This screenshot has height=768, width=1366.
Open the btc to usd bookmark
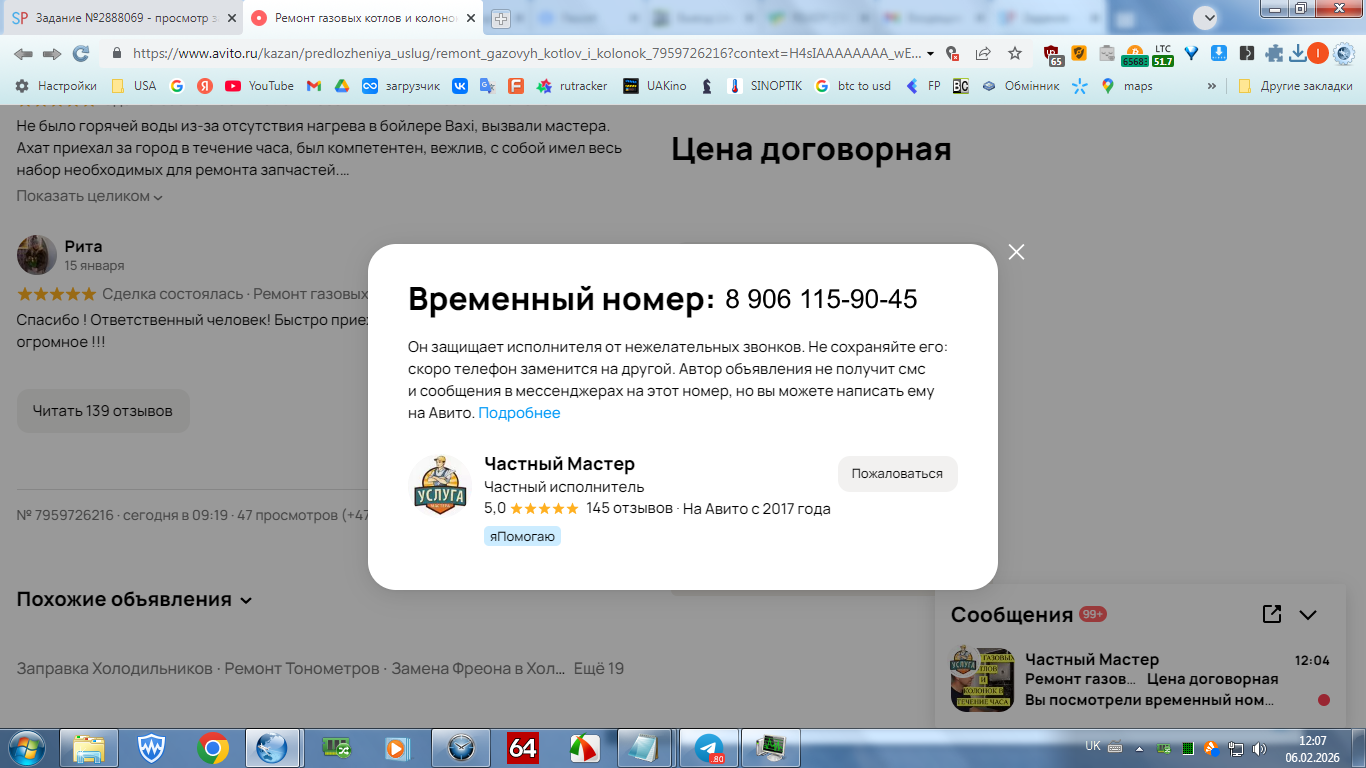[x=853, y=86]
